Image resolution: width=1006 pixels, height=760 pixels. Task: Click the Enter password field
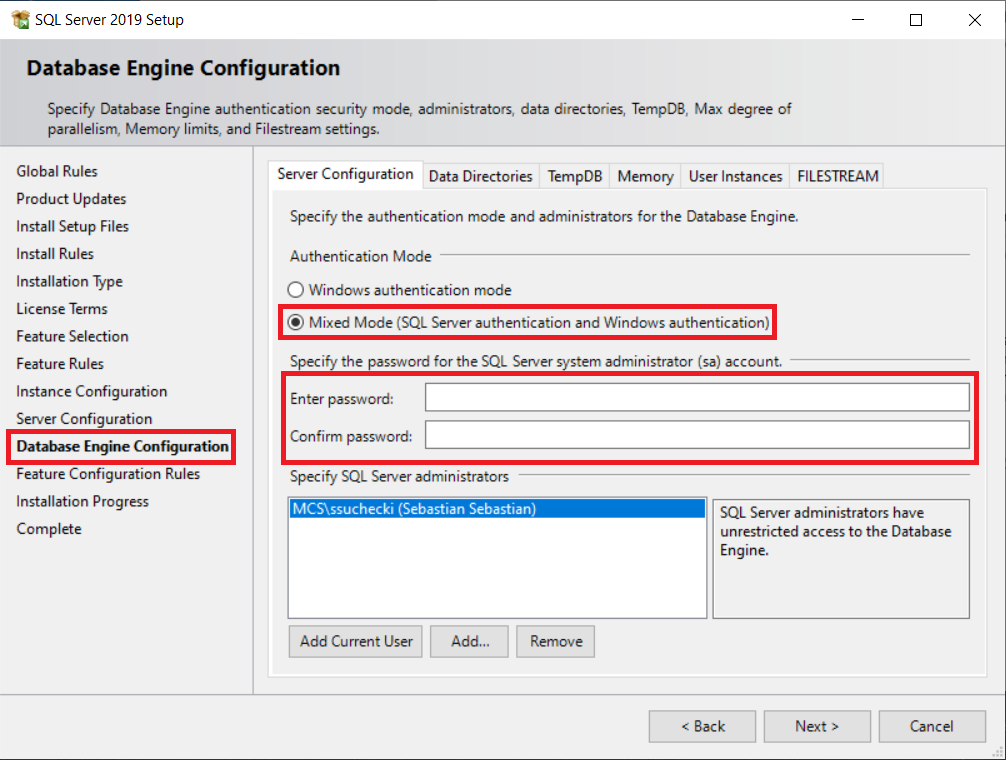[697, 398]
